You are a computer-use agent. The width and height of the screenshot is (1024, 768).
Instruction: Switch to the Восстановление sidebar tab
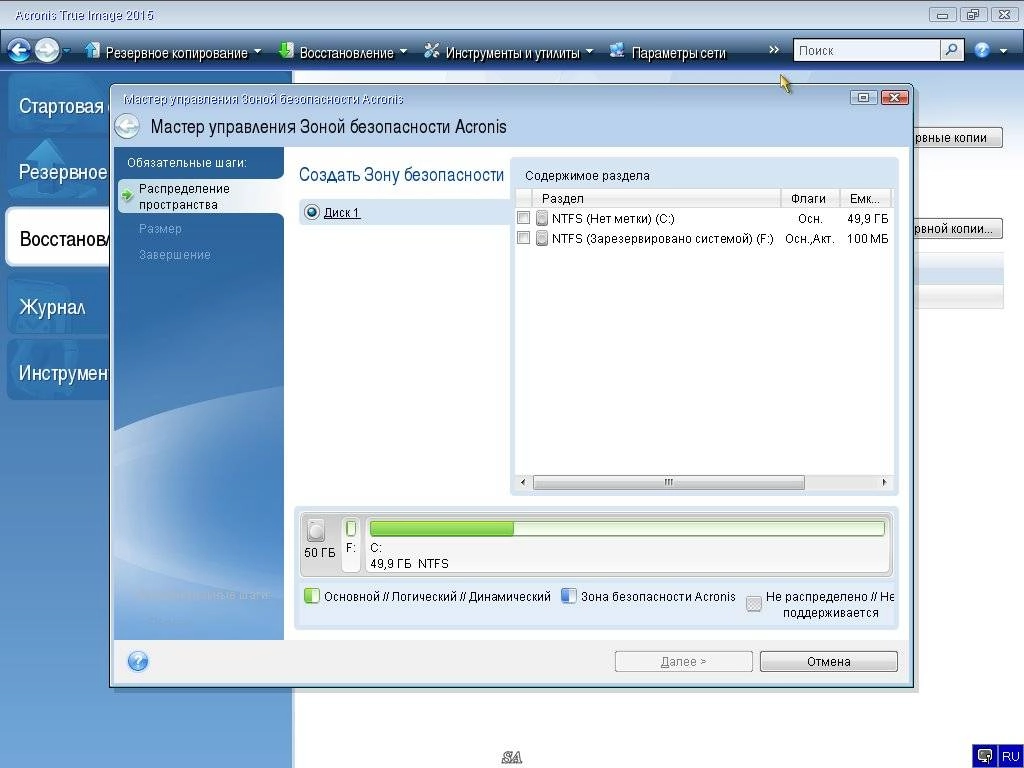coord(58,238)
